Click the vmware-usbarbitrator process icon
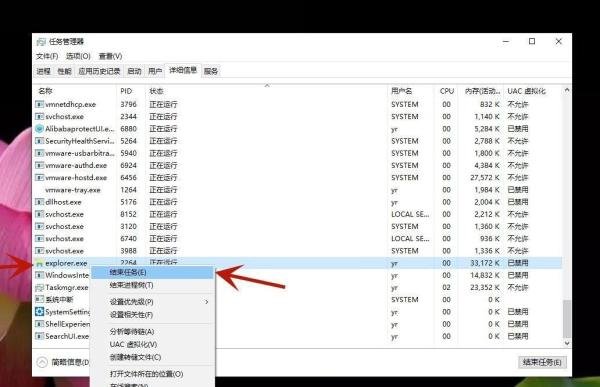 point(39,153)
